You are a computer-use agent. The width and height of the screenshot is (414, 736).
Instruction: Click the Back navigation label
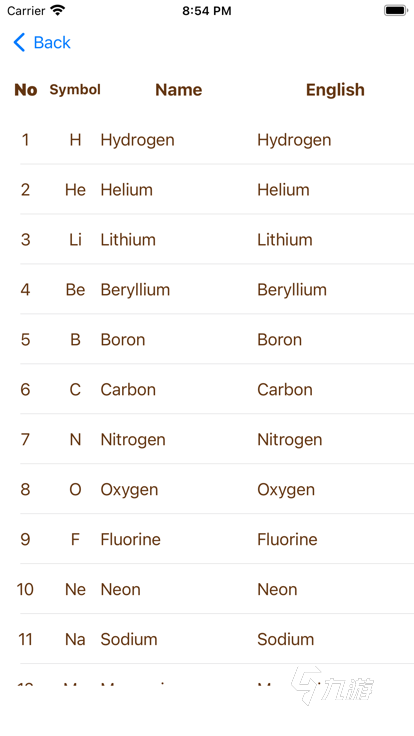pyautogui.click(x=52, y=43)
